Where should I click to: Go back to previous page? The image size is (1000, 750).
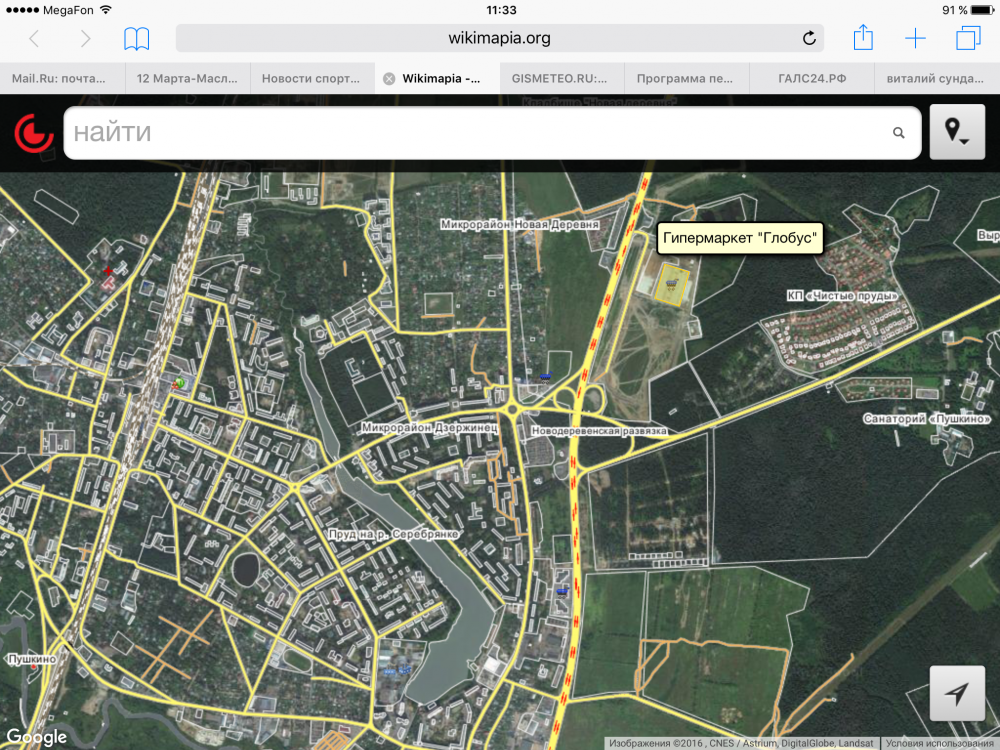click(34, 39)
